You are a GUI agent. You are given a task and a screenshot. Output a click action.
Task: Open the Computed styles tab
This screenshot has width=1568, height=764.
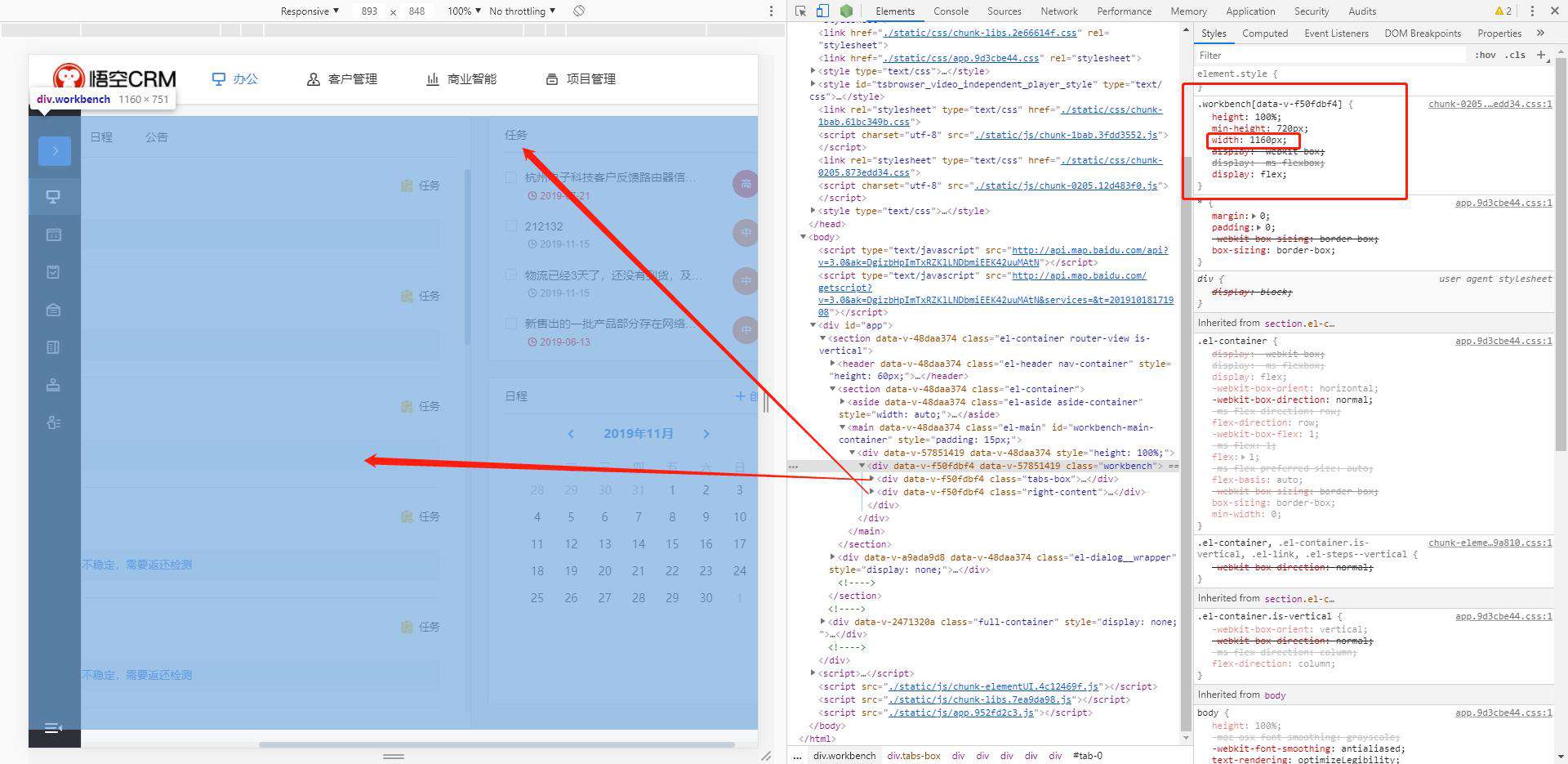(1265, 34)
